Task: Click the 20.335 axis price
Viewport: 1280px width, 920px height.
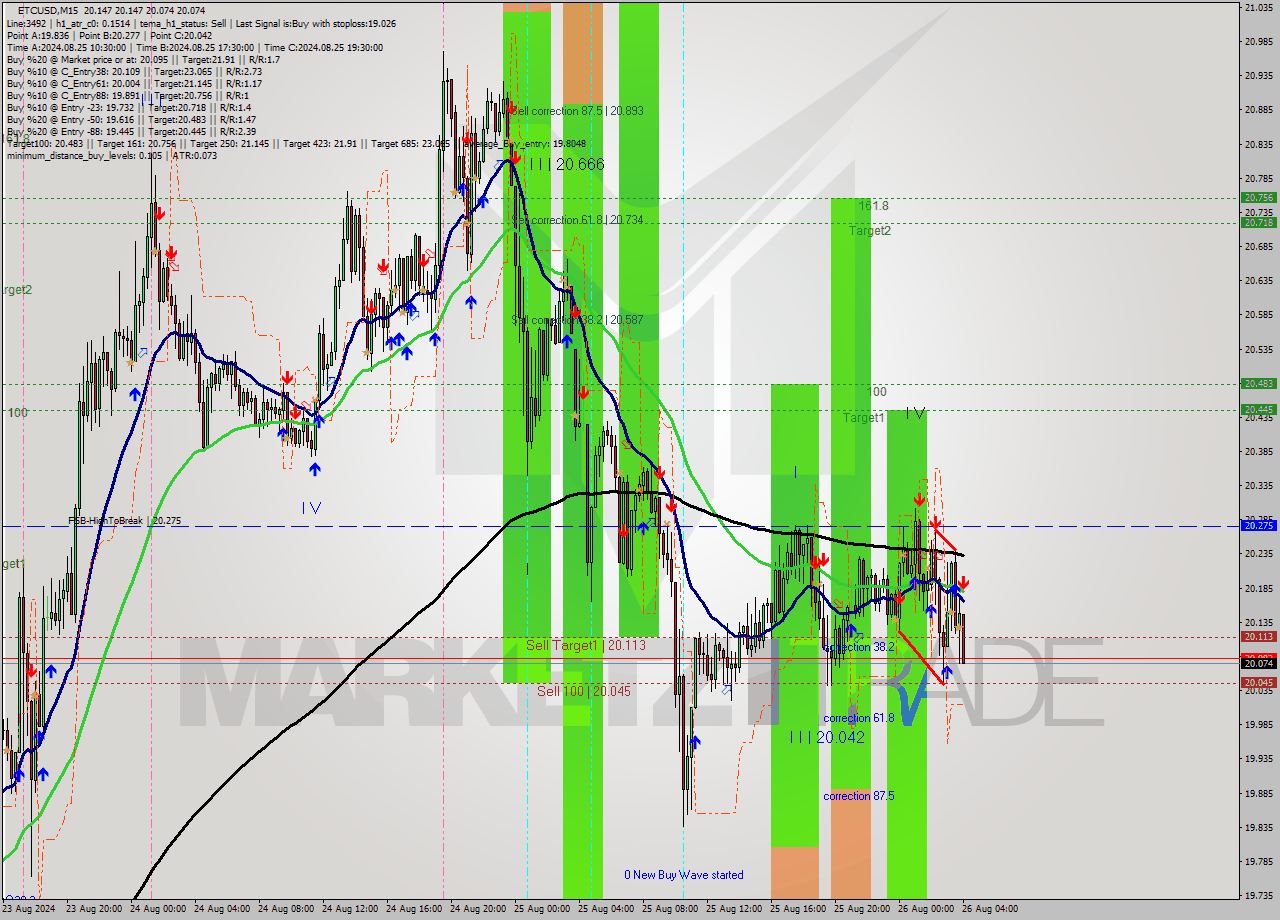Action: (x=1258, y=486)
